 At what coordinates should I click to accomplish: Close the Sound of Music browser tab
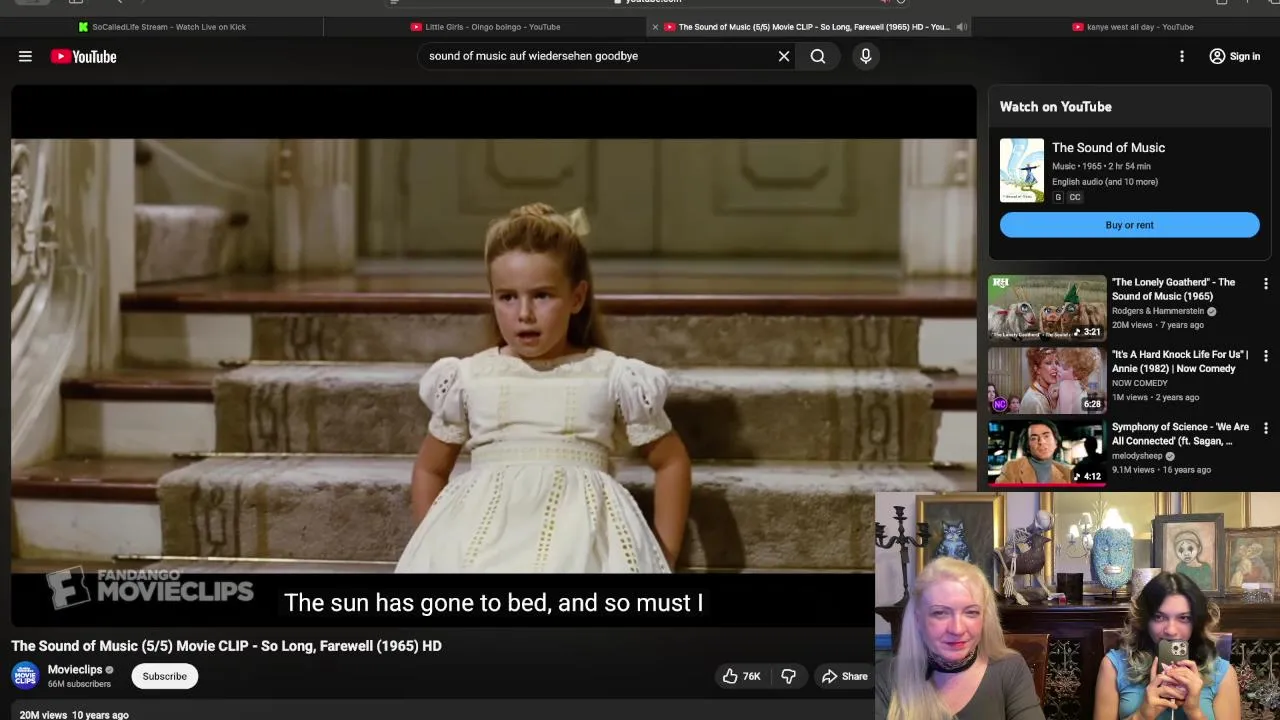click(x=655, y=27)
